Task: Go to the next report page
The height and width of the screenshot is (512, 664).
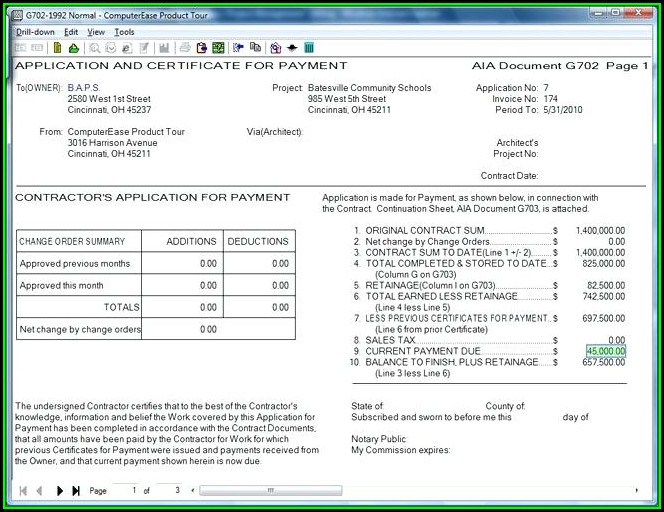Action: 60,491
